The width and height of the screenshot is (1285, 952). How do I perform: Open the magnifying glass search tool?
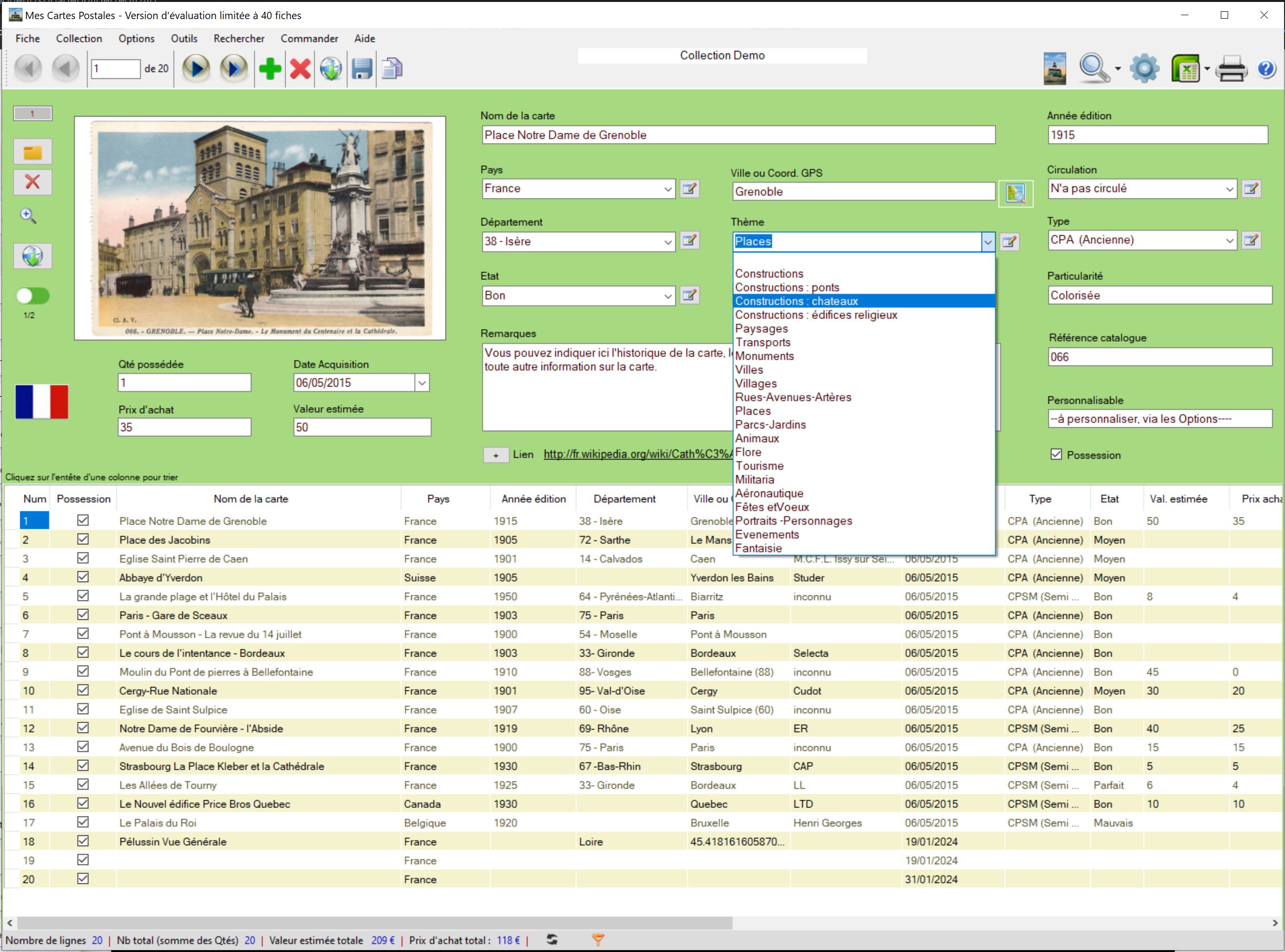(x=1093, y=69)
